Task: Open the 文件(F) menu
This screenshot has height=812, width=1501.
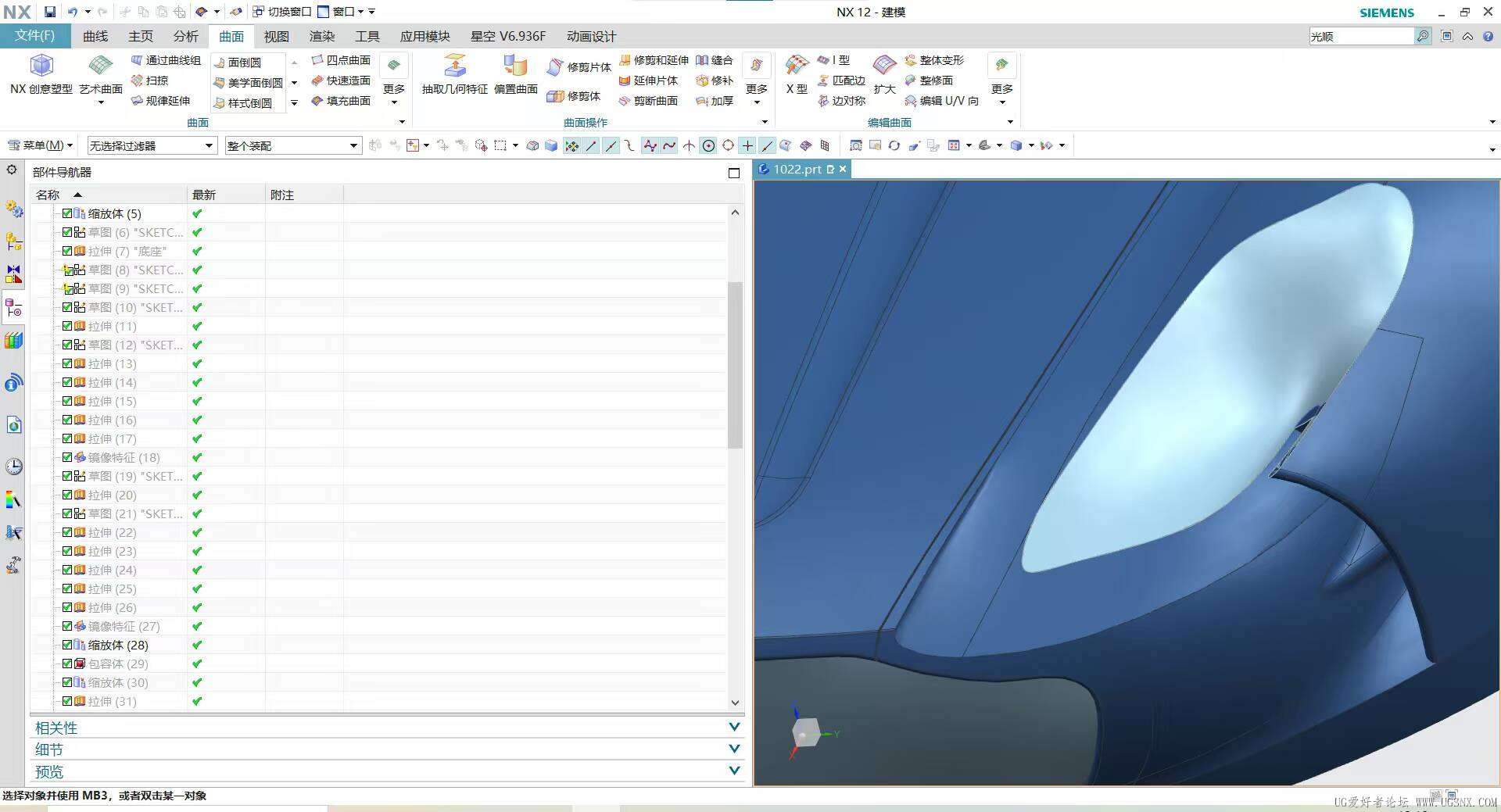Action: pos(34,36)
